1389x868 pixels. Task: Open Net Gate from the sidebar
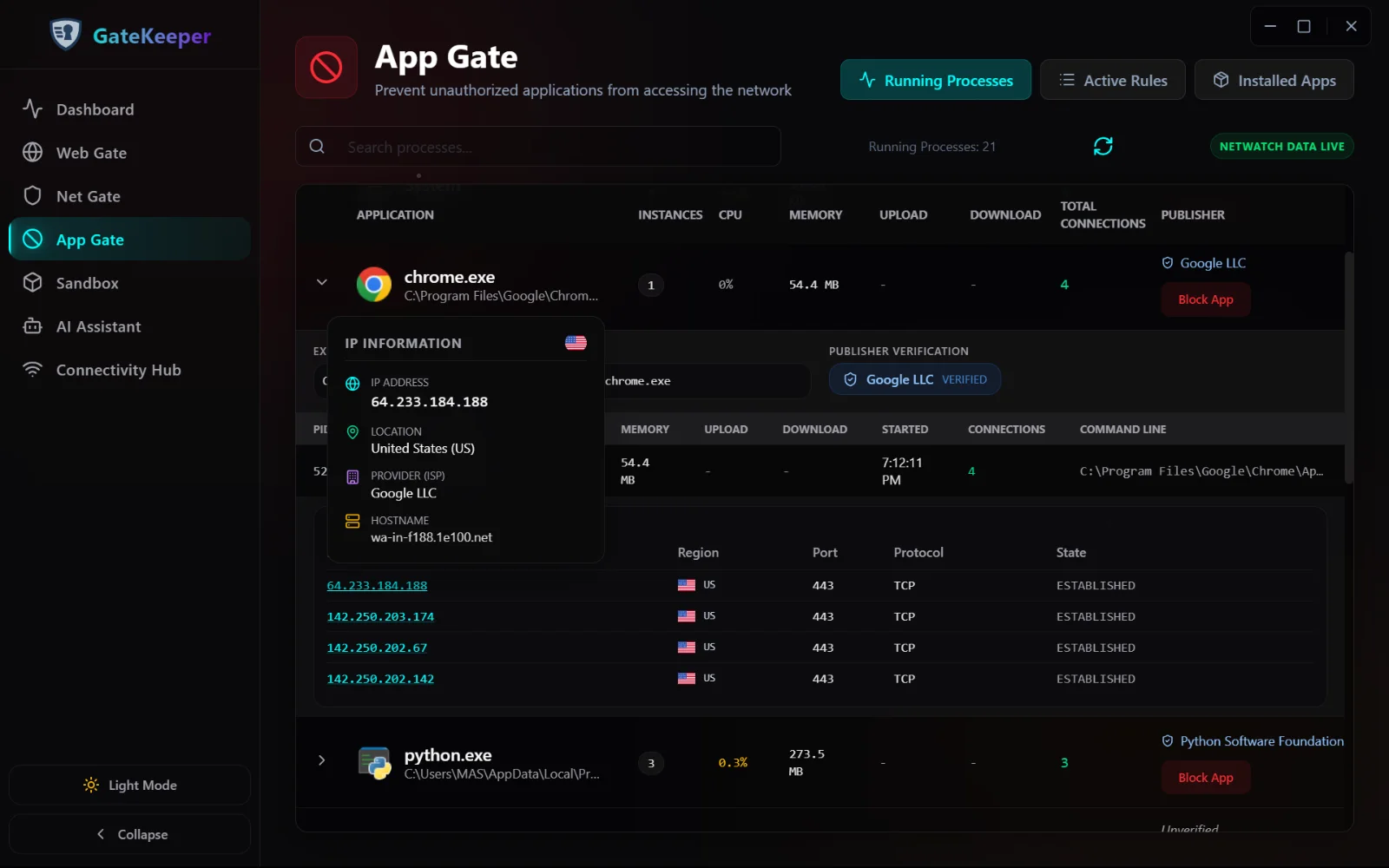click(130, 196)
